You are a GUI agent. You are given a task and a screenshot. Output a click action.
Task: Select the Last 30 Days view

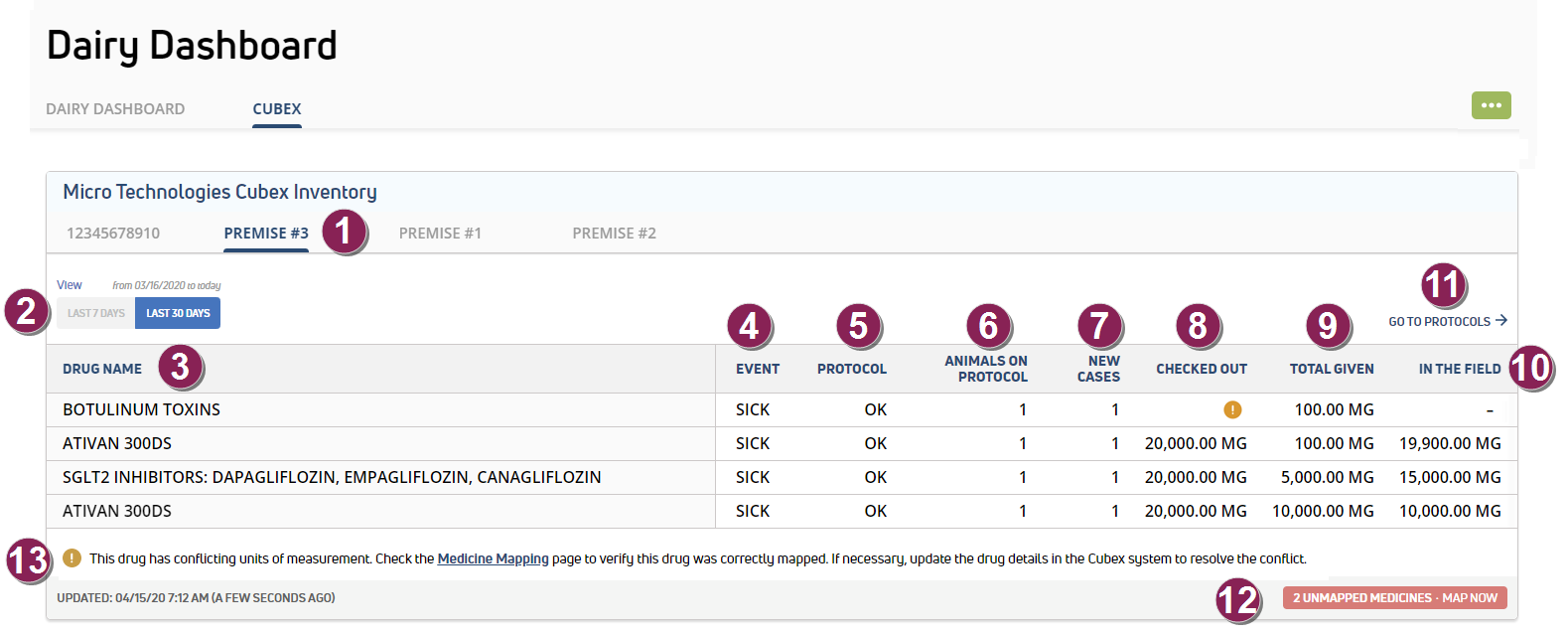(x=178, y=313)
